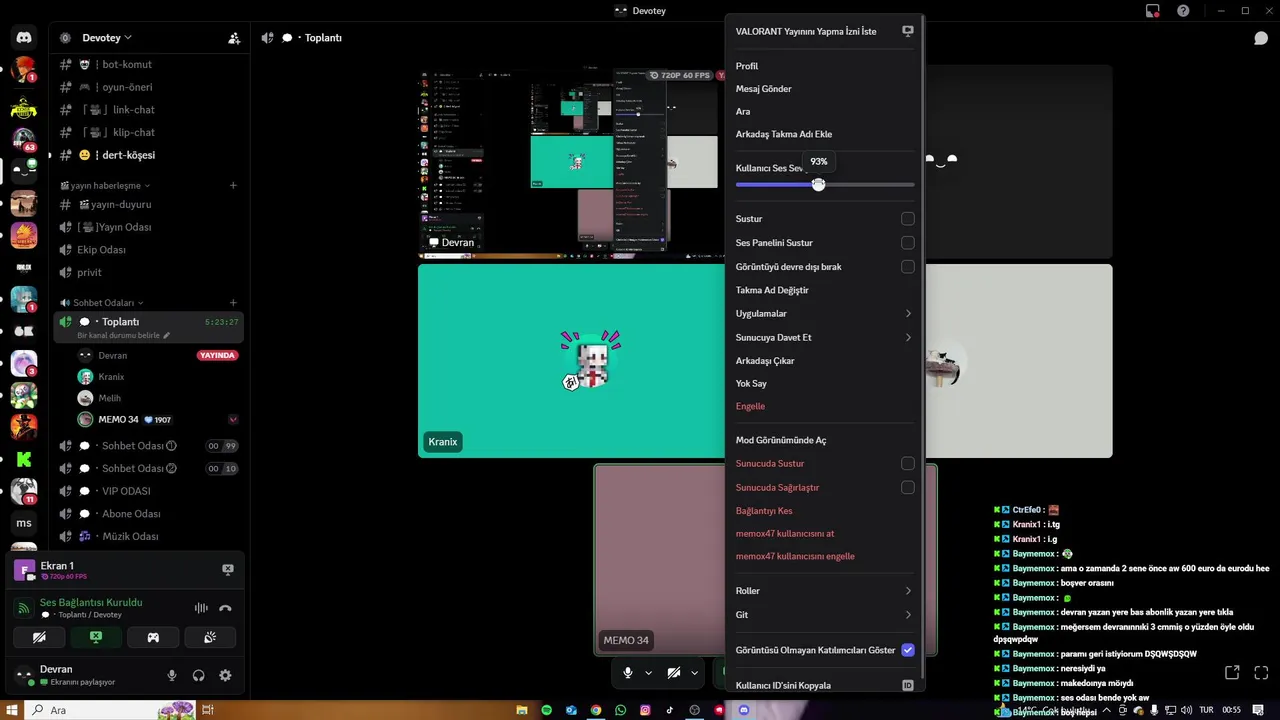
Task: Click the Windows Start button
Action: [x=12, y=710]
